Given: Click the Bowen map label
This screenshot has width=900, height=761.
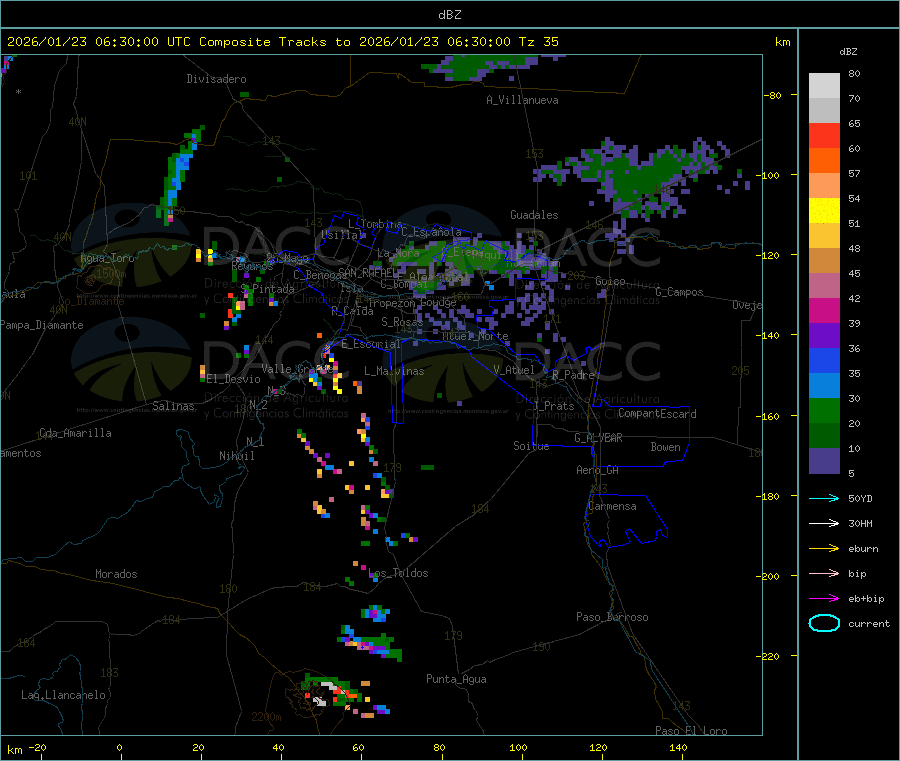Looking at the screenshot, I should [665, 447].
